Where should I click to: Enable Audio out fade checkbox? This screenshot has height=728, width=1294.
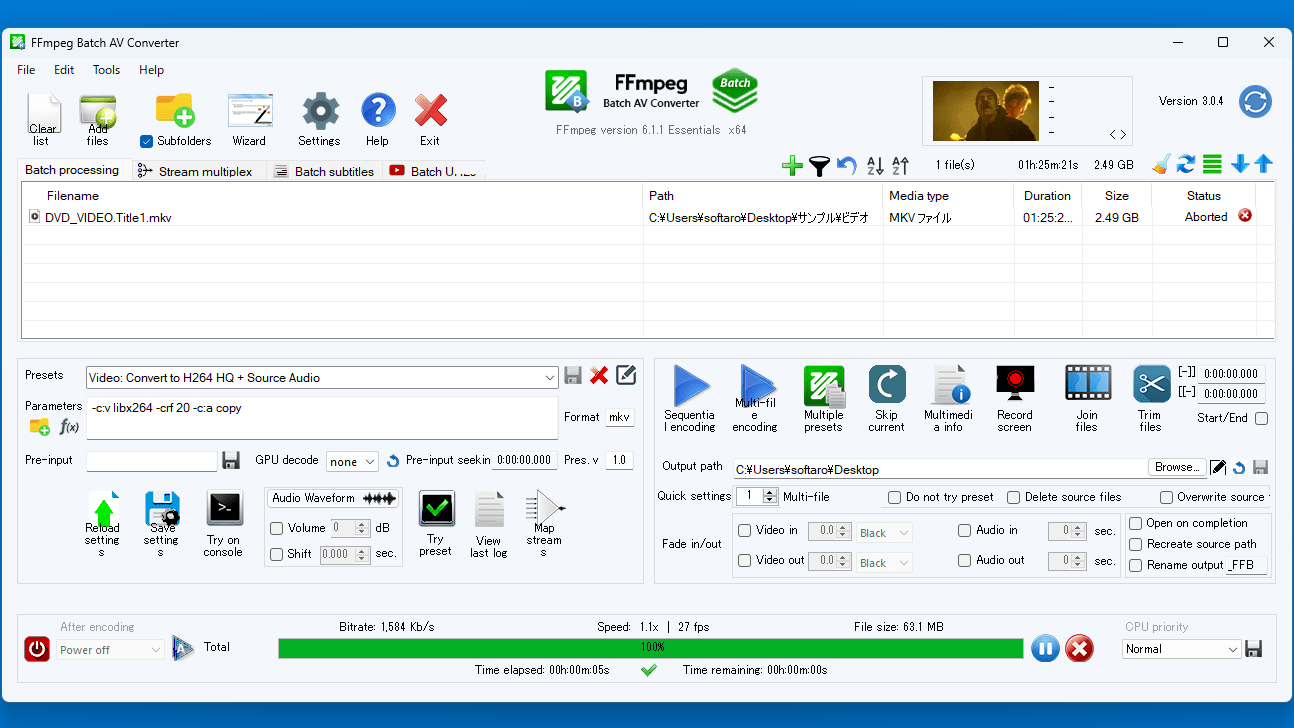[965, 560]
